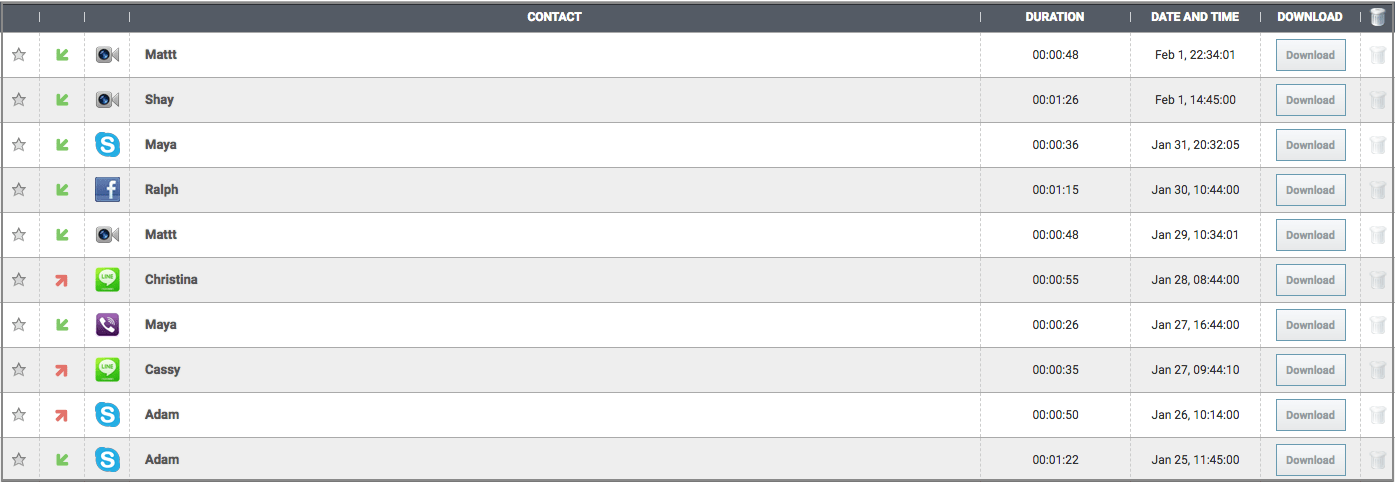Sort by the Duration column header
The width and height of the screenshot is (1395, 484).
click(x=1054, y=17)
